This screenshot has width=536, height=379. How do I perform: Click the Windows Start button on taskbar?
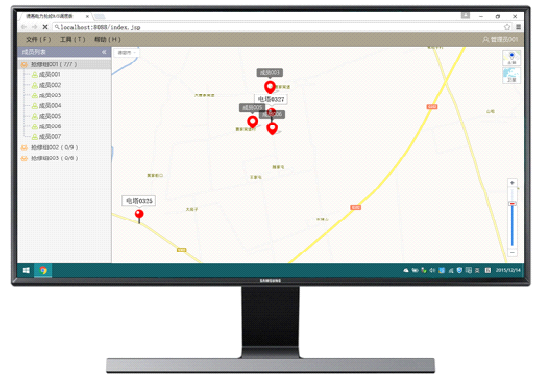pyautogui.click(x=26, y=270)
